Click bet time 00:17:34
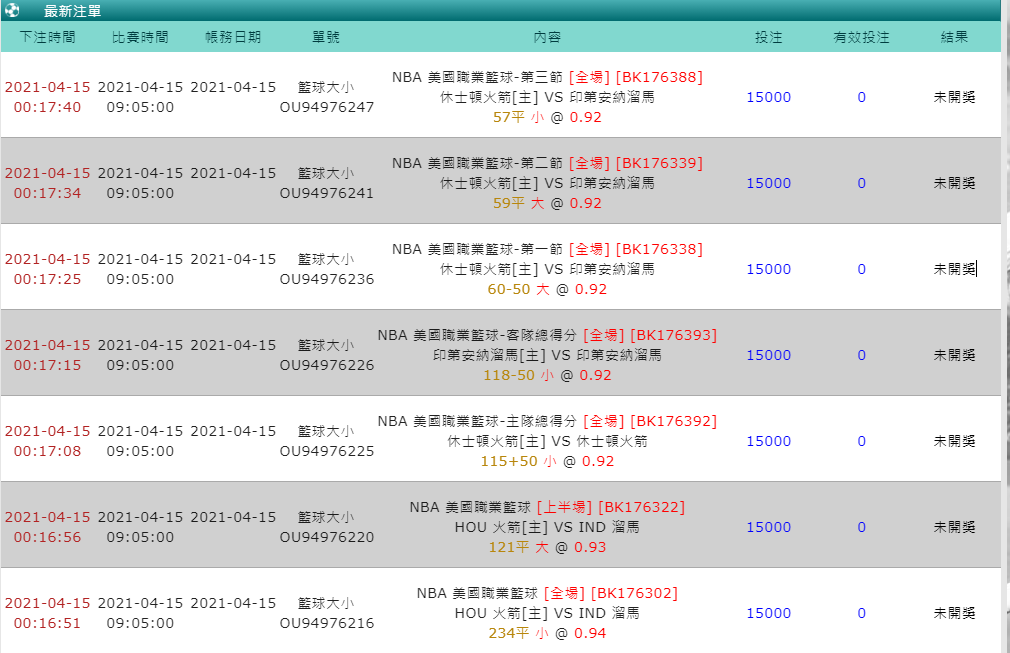1010x653 pixels. pyautogui.click(x=48, y=193)
